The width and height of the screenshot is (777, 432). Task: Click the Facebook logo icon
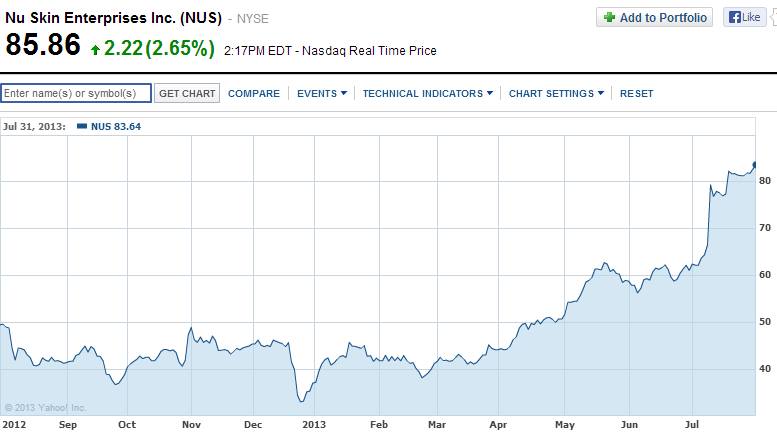[735, 17]
